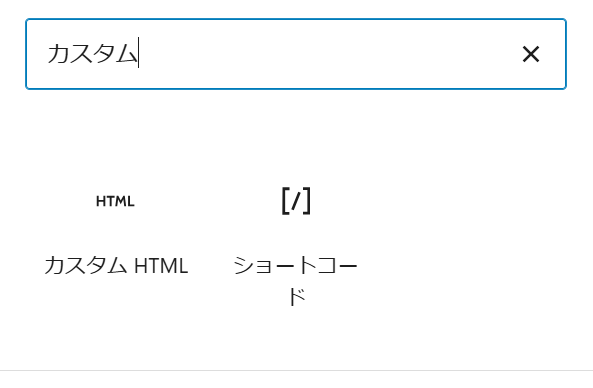Click the ド wrapped line of ショートコード
The height and width of the screenshot is (388, 593).
click(296, 296)
